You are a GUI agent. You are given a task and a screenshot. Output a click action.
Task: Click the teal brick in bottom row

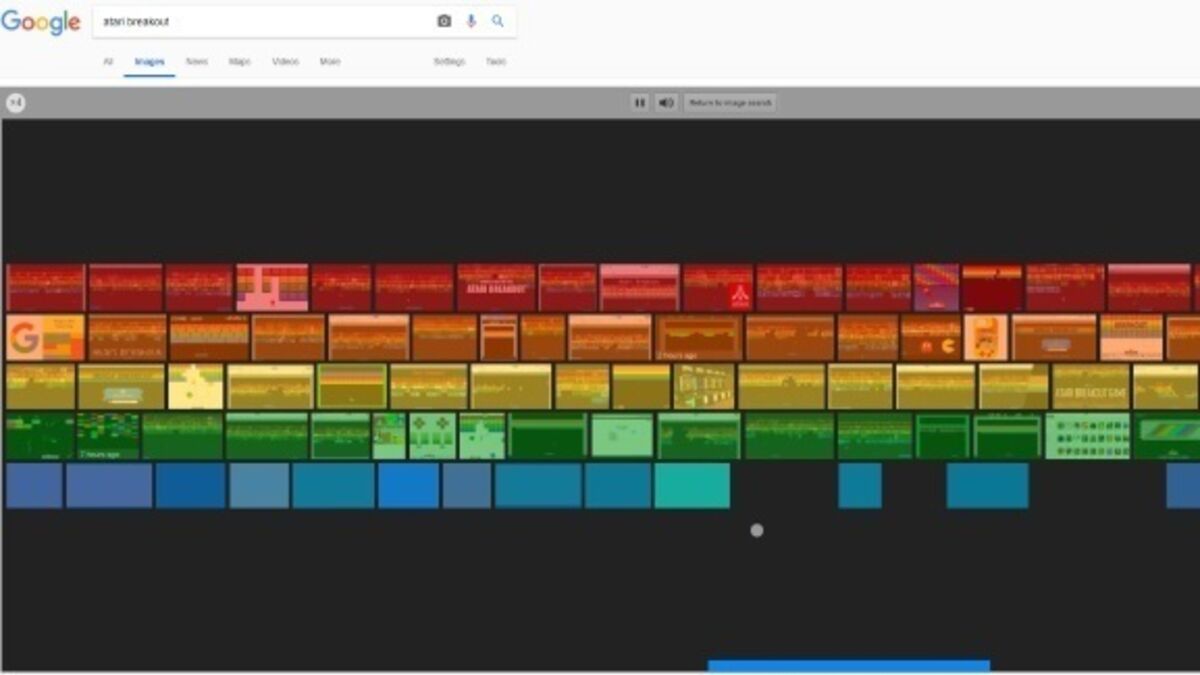[692, 486]
